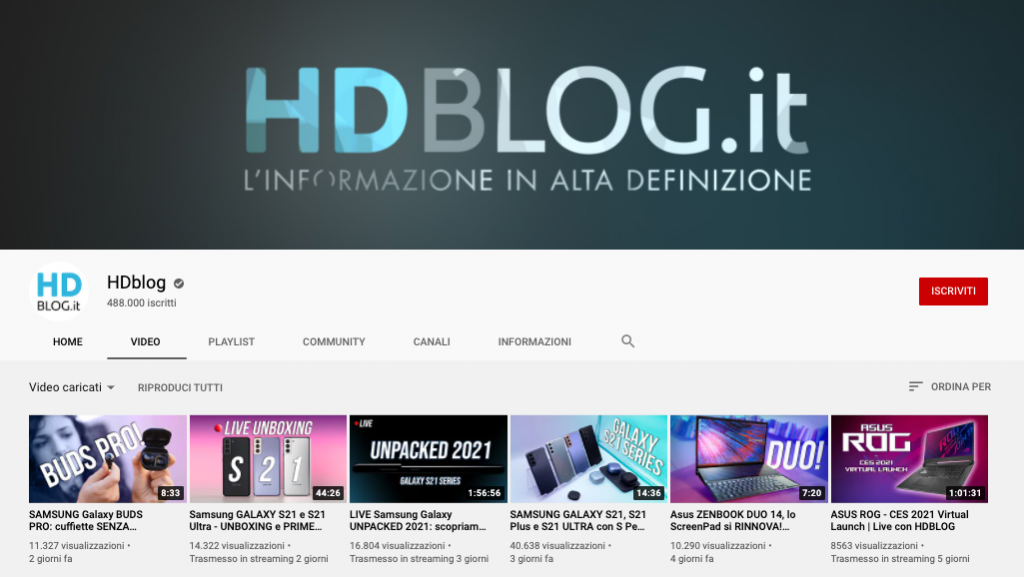Select RIPRODUCI TUTTI to play all videos
Image resolution: width=1024 pixels, height=577 pixels.
pyautogui.click(x=180, y=387)
